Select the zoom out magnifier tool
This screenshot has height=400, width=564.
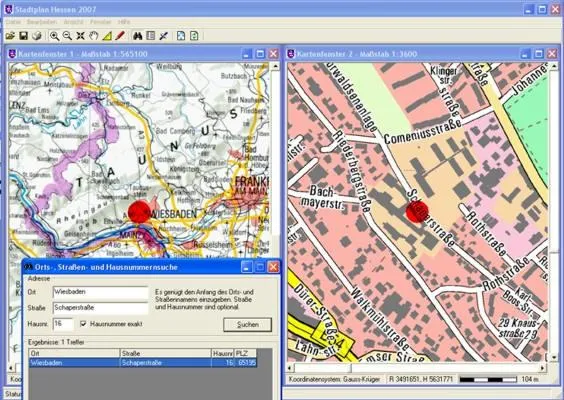(67, 36)
